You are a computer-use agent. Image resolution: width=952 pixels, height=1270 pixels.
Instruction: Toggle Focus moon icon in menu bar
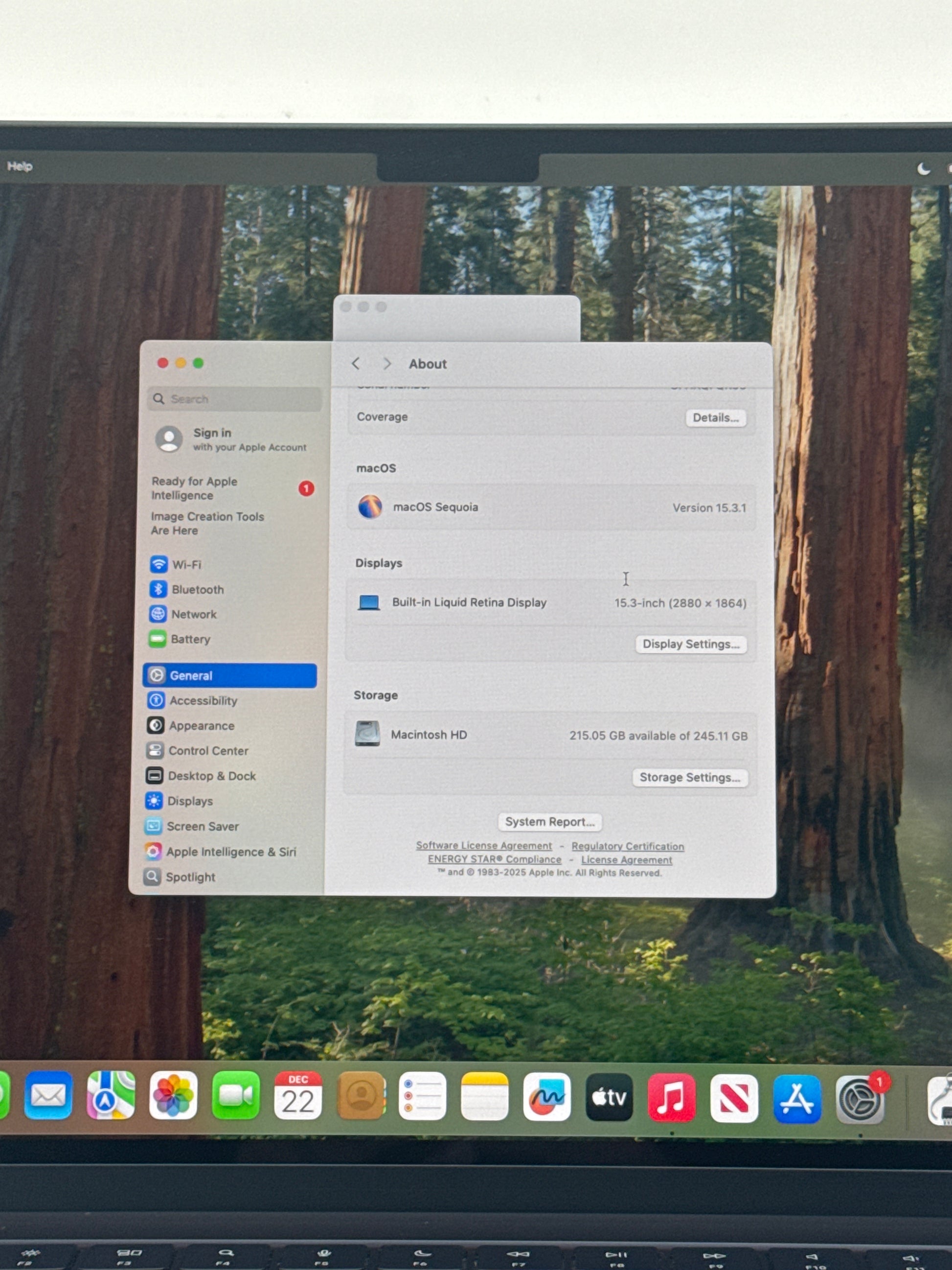coord(923,168)
